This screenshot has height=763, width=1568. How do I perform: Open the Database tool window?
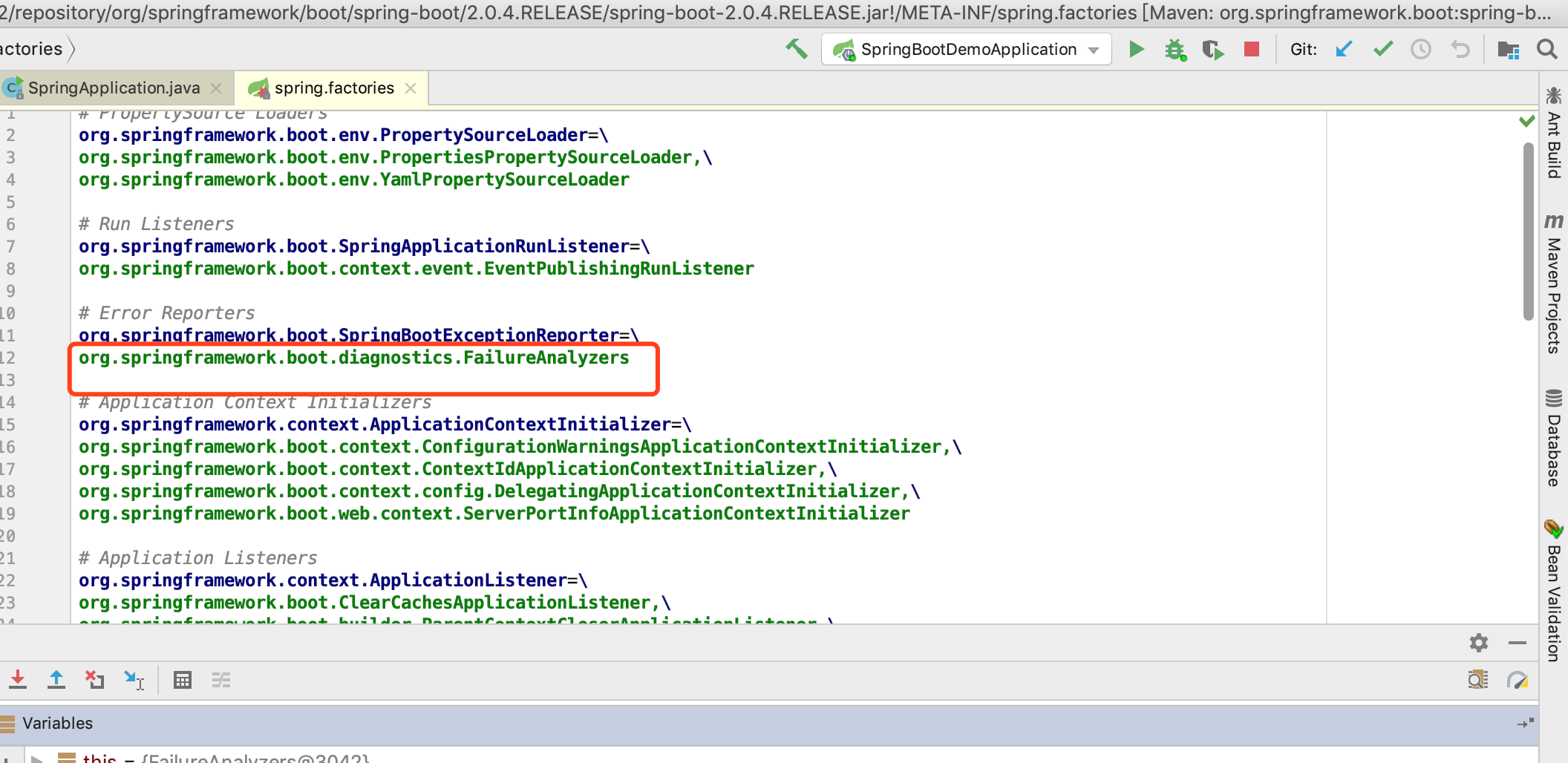[x=1553, y=438]
